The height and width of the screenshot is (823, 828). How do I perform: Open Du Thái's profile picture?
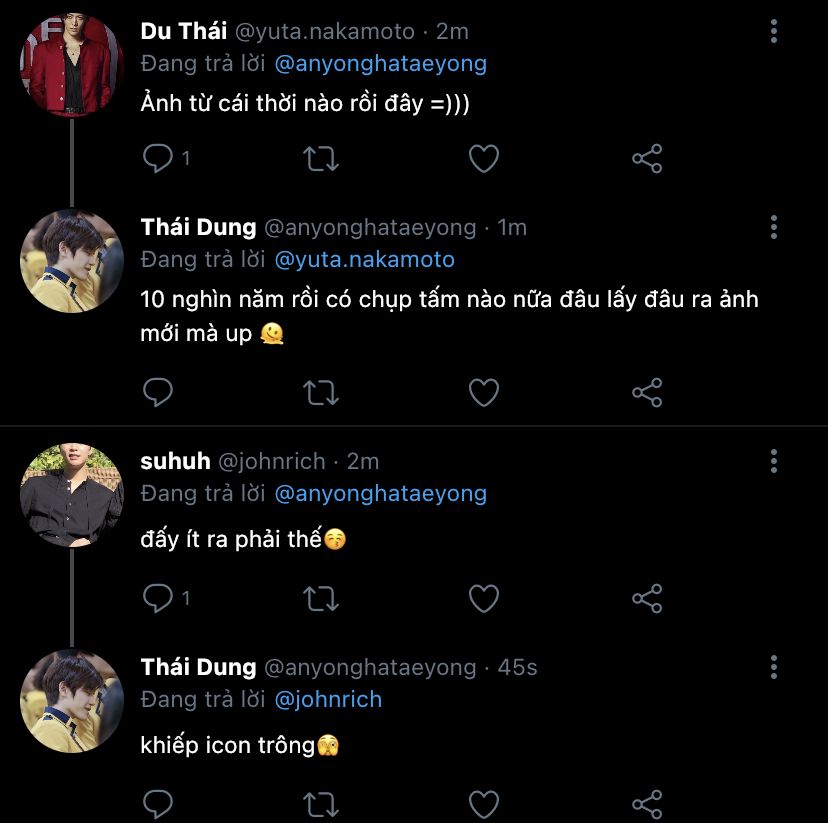[x=72, y=66]
